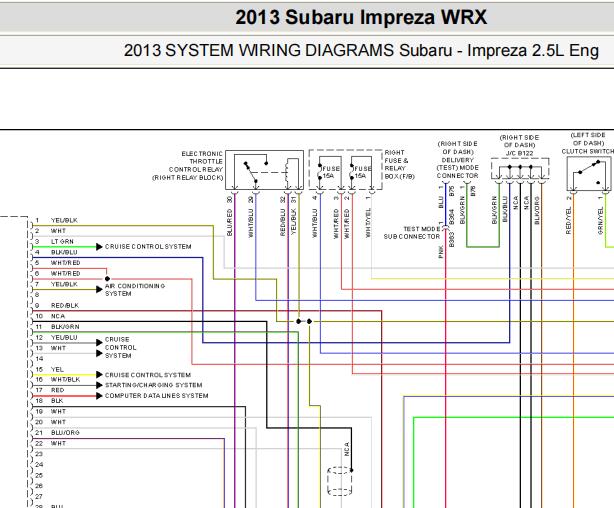
Task: Click vertical 'GRN/YEL' label under clutch switch
Action: (x=600, y=221)
